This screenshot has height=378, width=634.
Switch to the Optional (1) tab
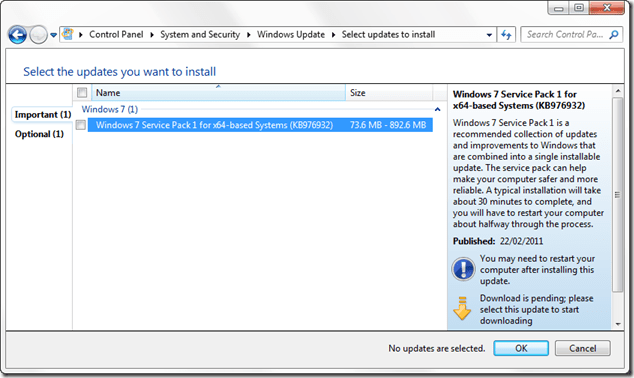(x=39, y=134)
